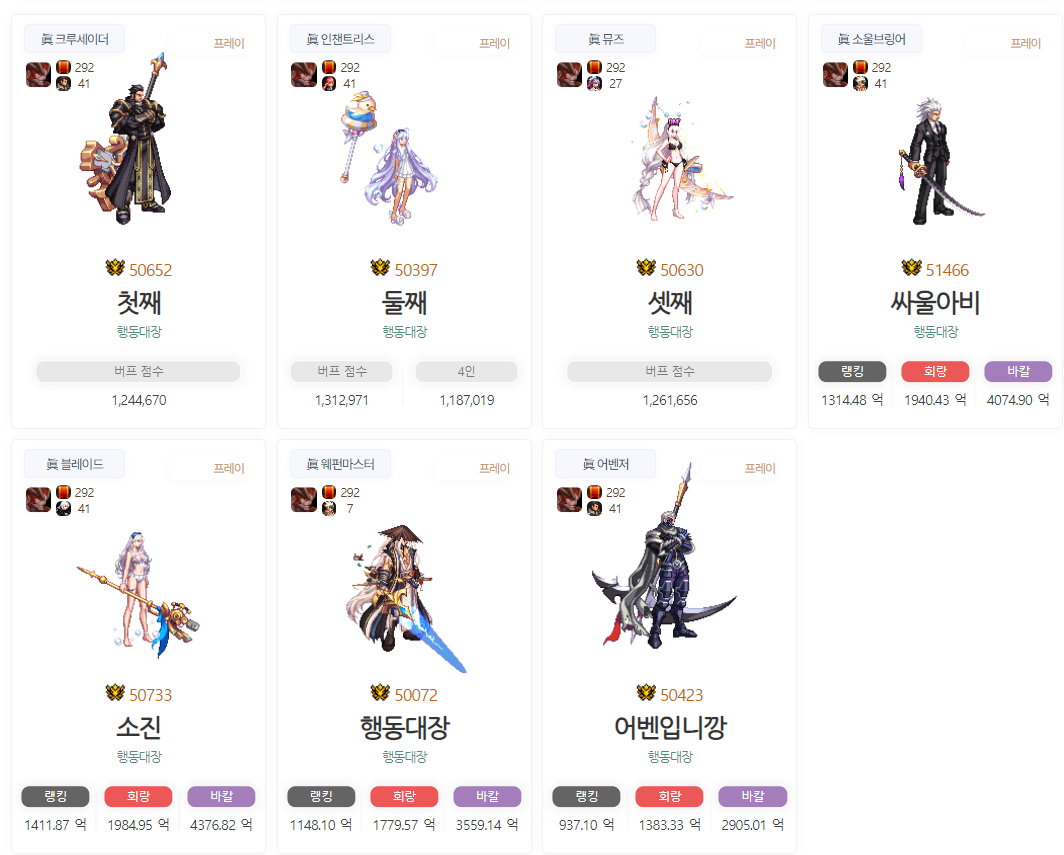This screenshot has width=1064, height=855.
Task: Click the fame crest icon beside 50423
Action: (x=646, y=693)
